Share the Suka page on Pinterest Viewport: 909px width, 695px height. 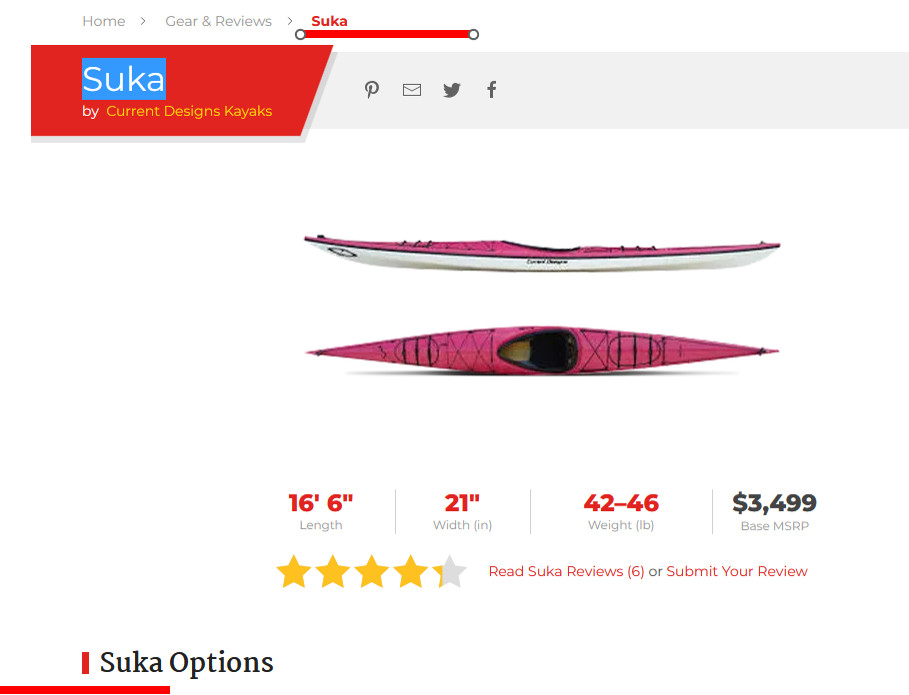(372, 89)
